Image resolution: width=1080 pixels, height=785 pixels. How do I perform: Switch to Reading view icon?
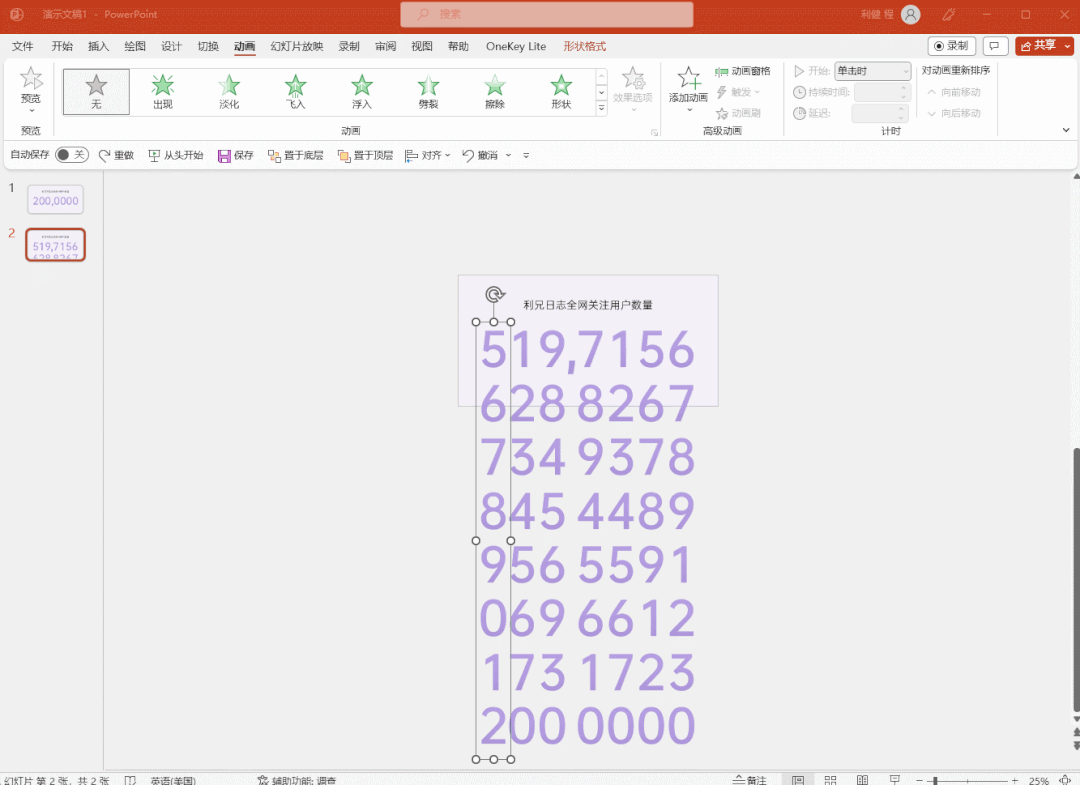(862, 779)
